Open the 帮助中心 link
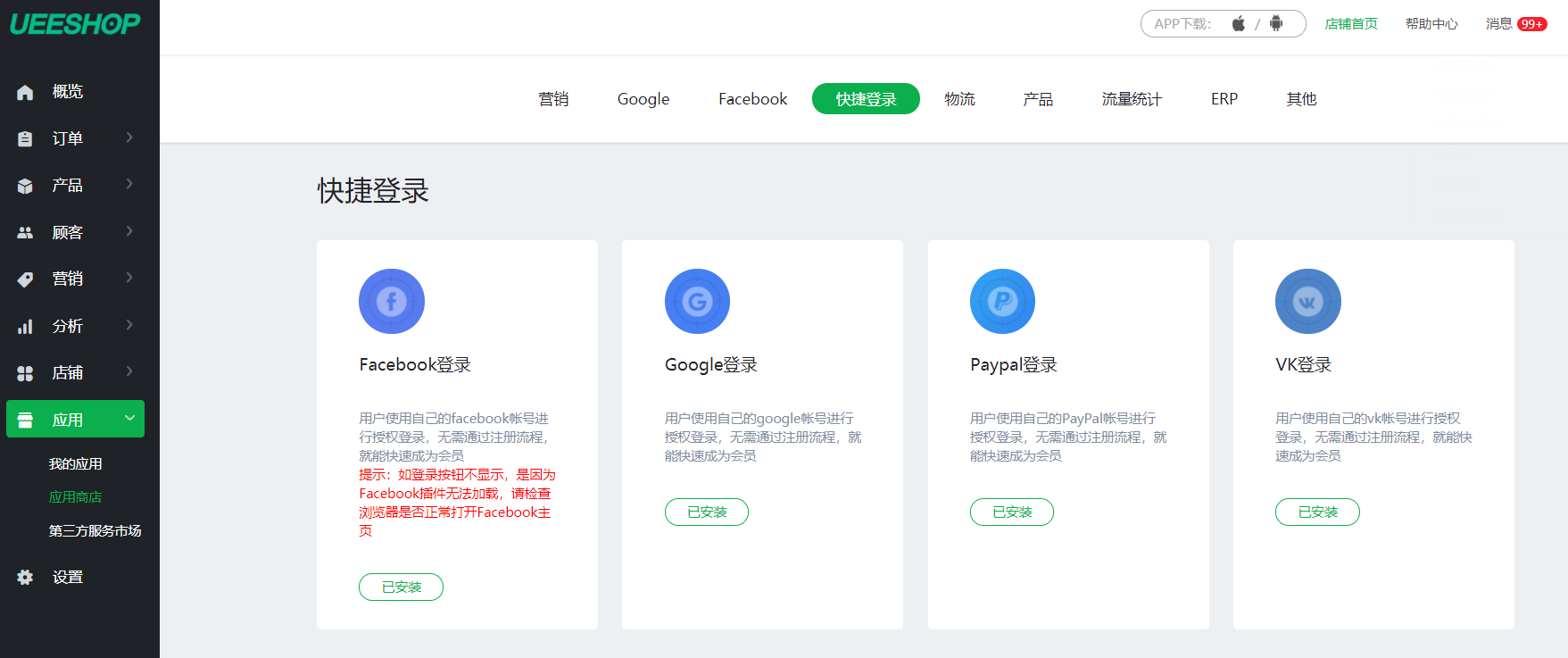 [1431, 24]
